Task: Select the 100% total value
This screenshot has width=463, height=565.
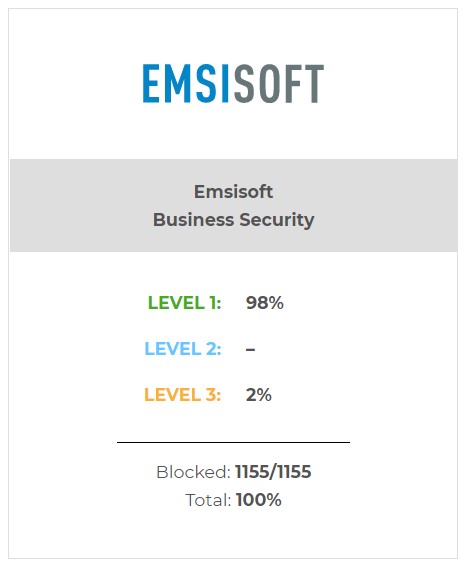Action: click(x=259, y=500)
